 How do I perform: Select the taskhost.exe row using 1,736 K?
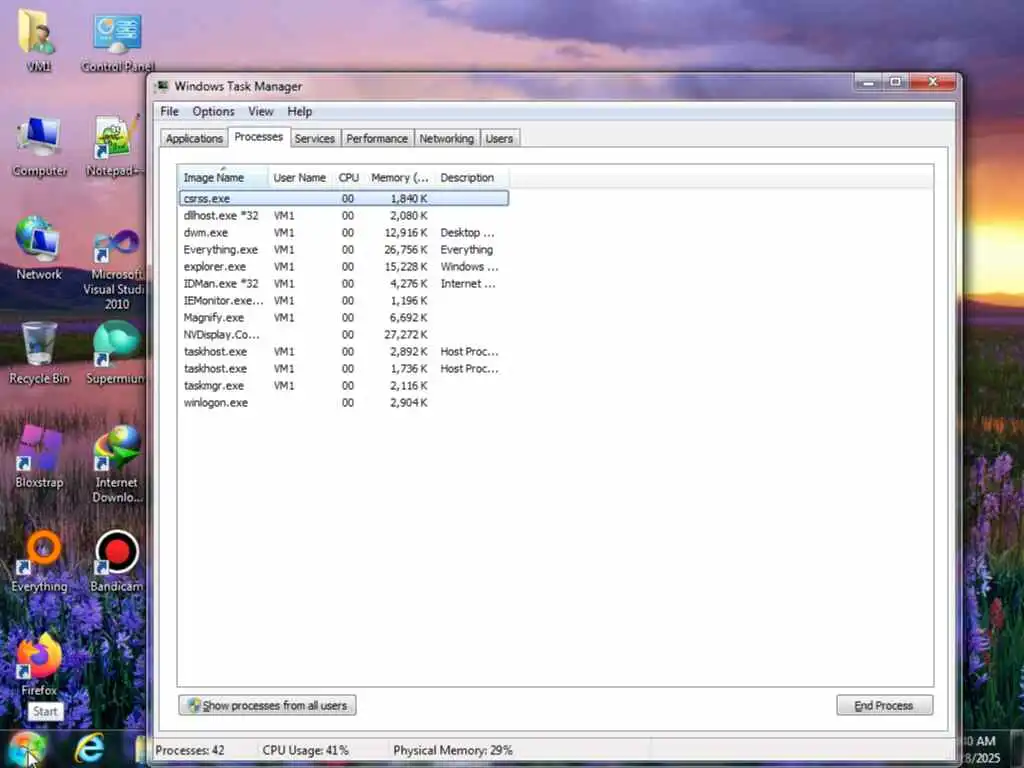pyautogui.click(x=344, y=368)
